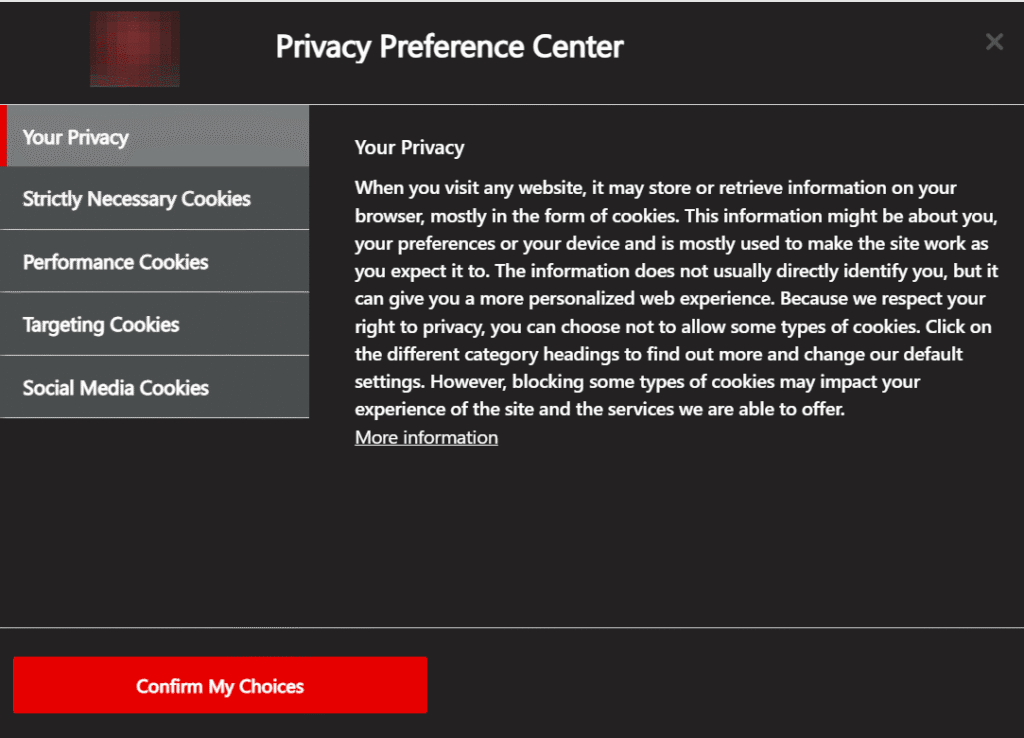Click the red active indicator beside Your Privacy
Viewport: 1024px width, 738px height.
(4, 136)
